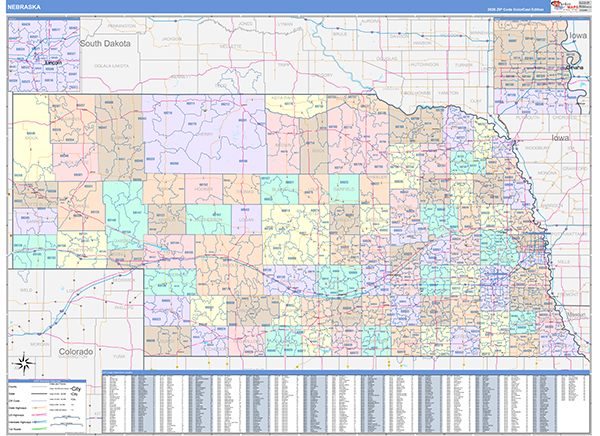Click the SEDGWICK county label
The width and height of the screenshot is (600, 436).
point(123,280)
